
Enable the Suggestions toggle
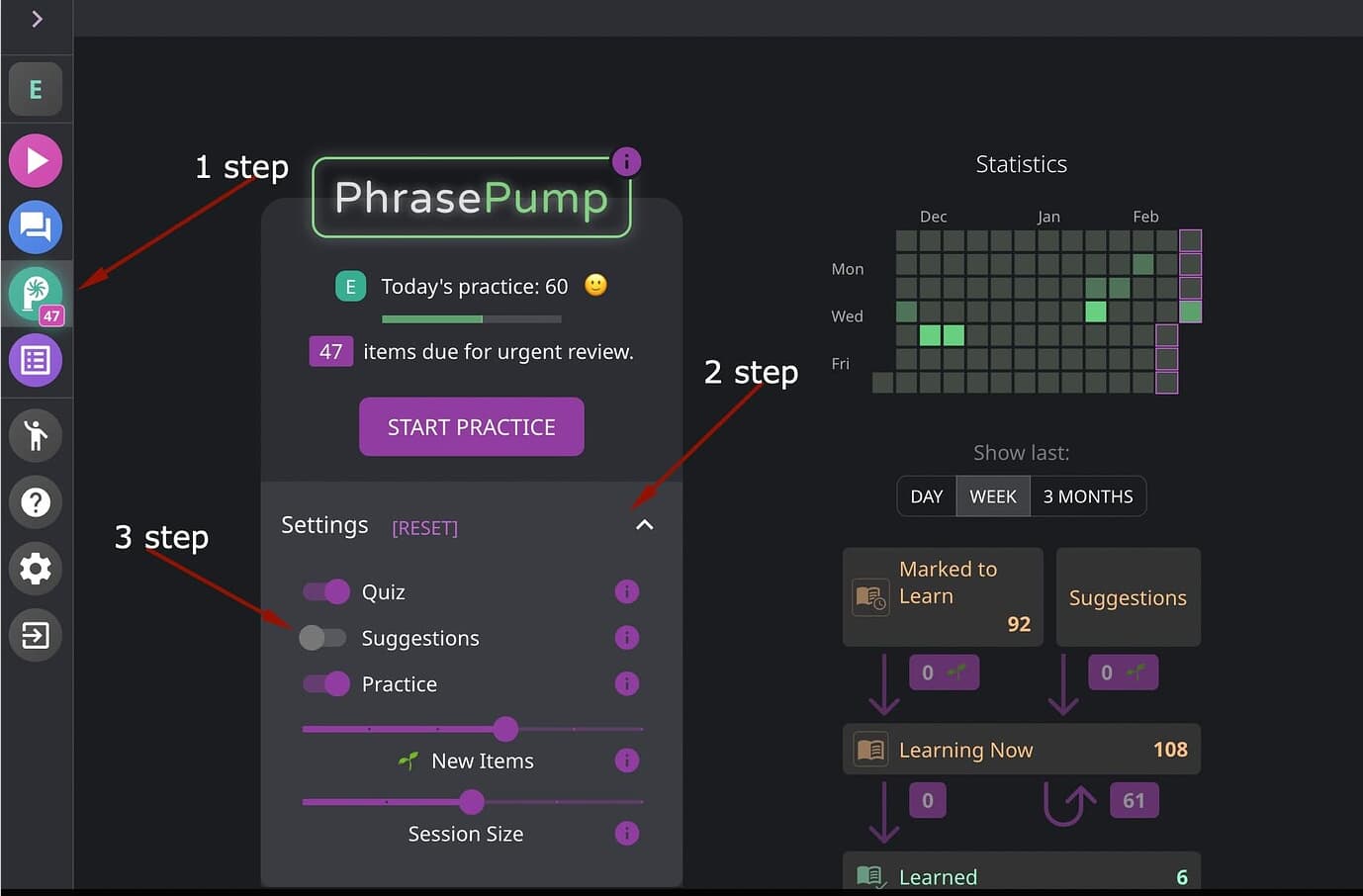tap(322, 638)
